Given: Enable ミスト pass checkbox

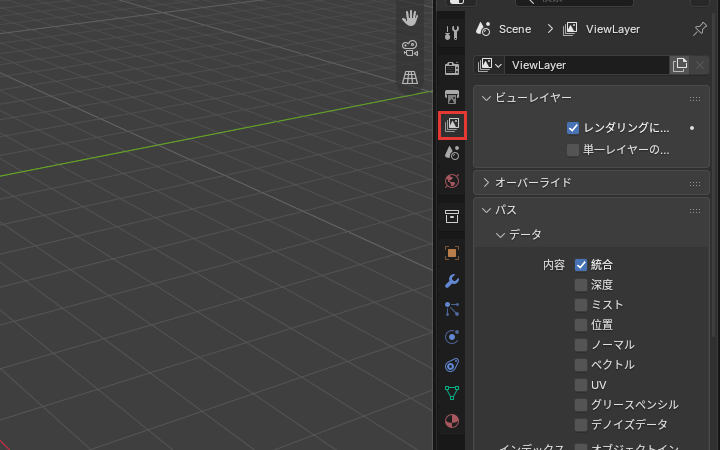Looking at the screenshot, I should [x=581, y=305].
